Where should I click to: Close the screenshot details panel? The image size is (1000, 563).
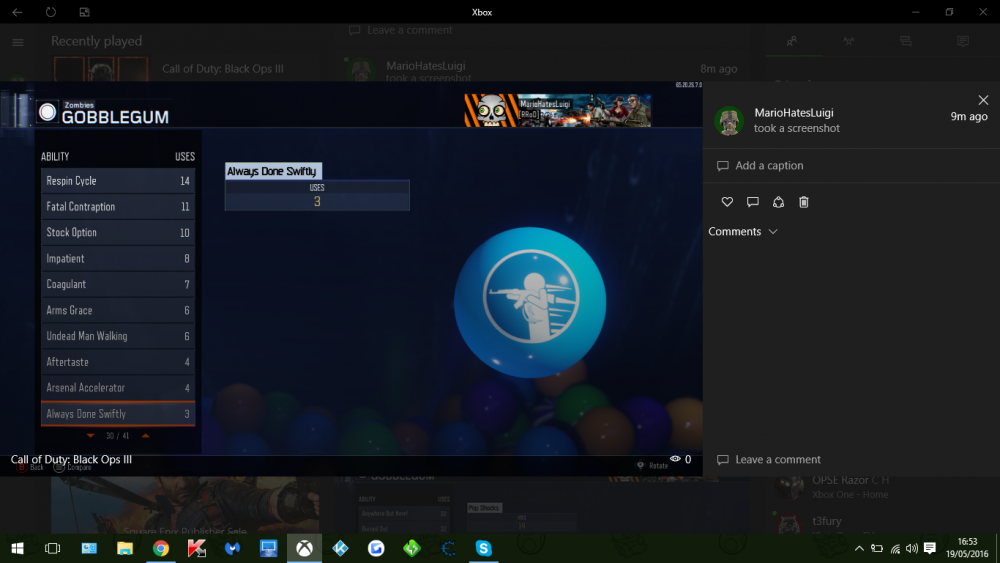[983, 100]
